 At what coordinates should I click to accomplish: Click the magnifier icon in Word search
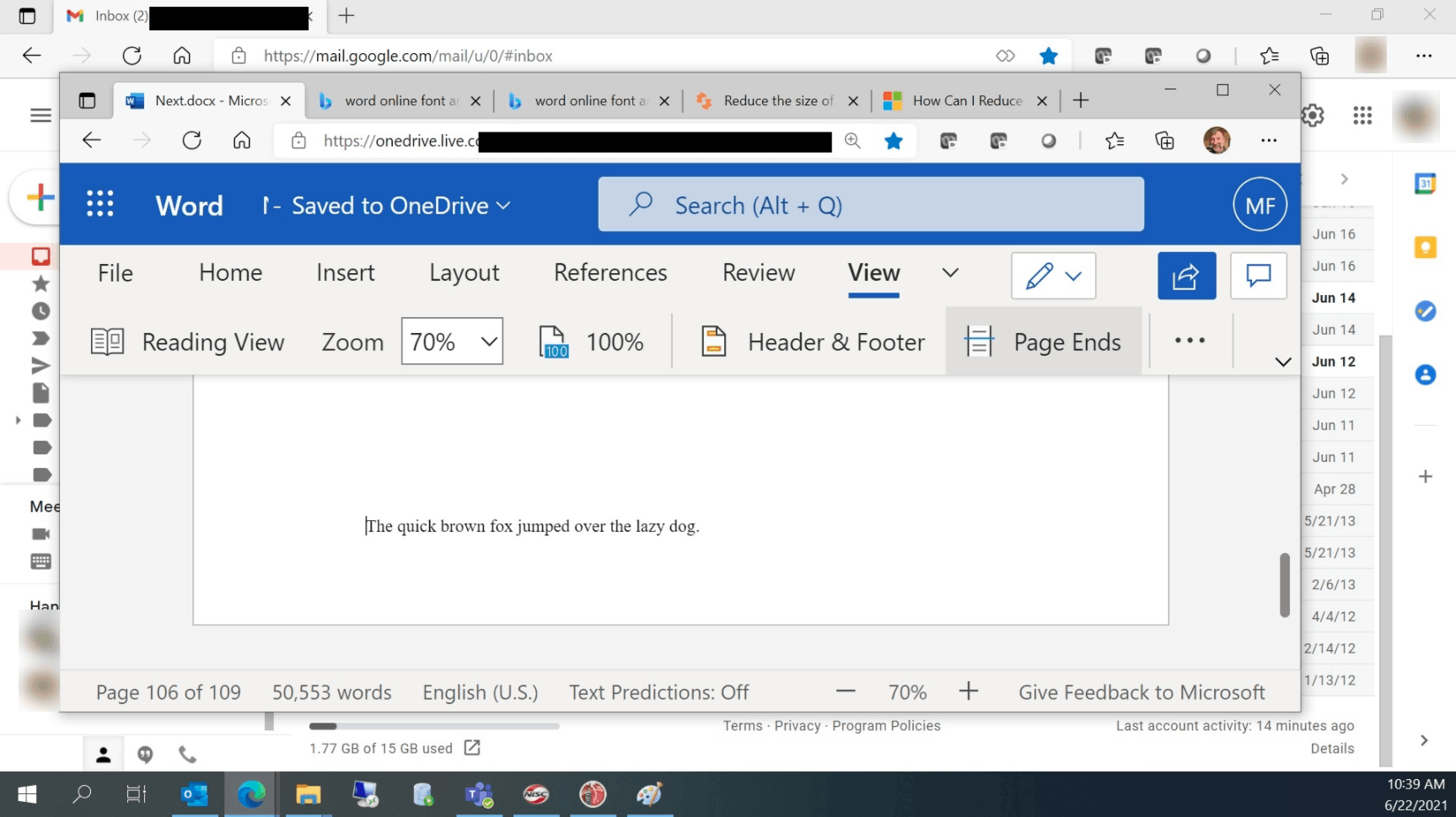click(641, 203)
